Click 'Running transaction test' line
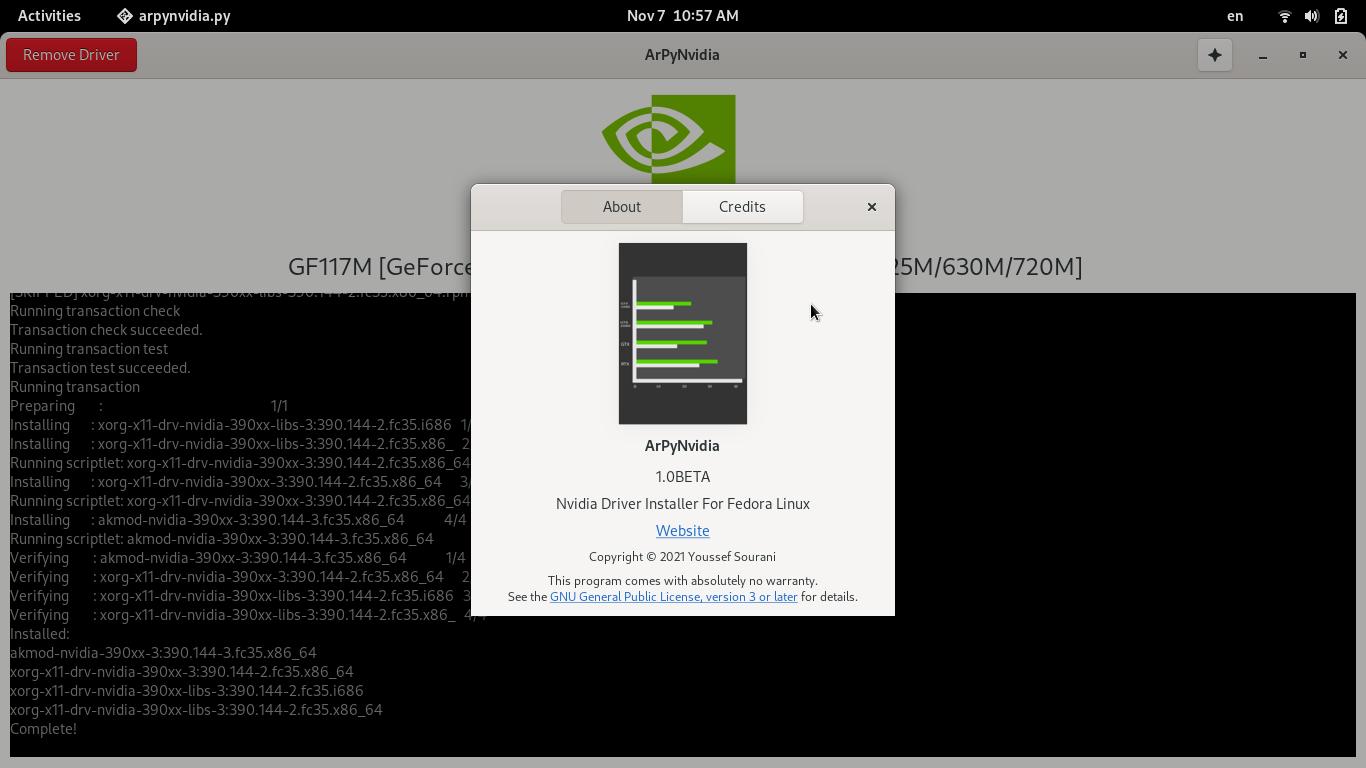The image size is (1366, 768). pos(89,349)
